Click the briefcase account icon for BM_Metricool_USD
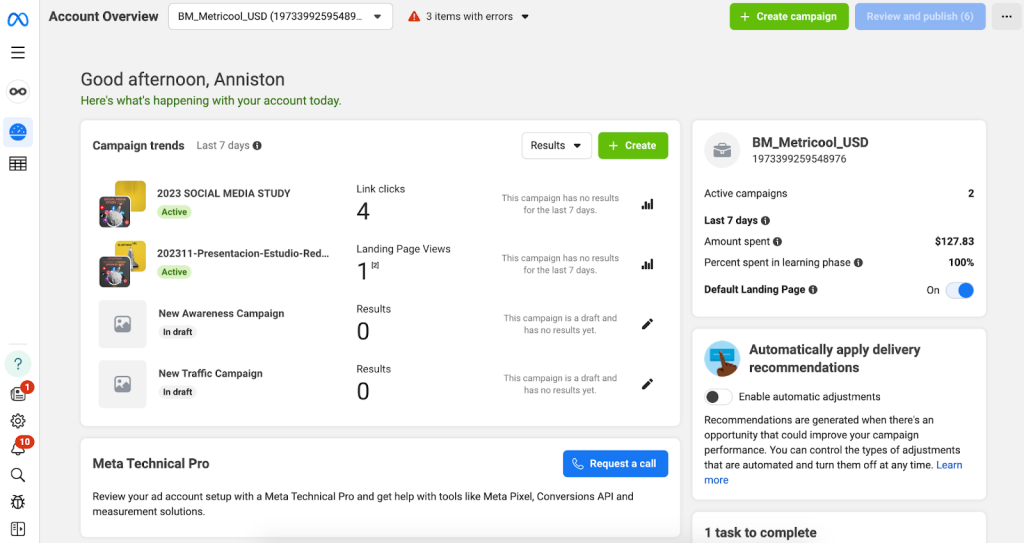 [x=722, y=150]
